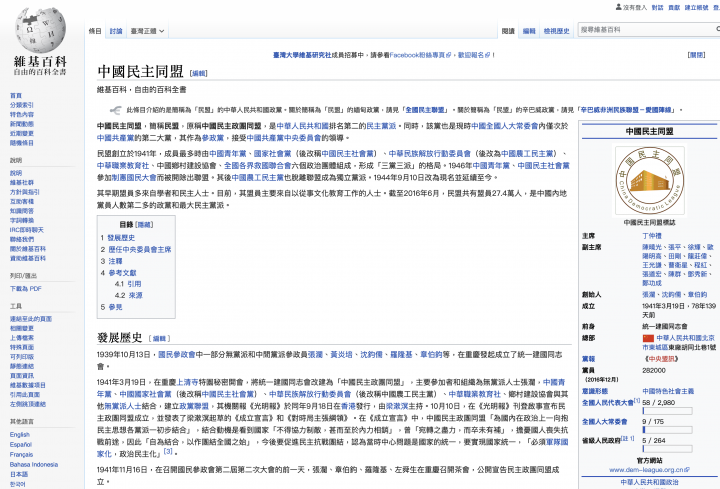Open 可列印版 in the sidebar

pyautogui.click(x=22, y=357)
